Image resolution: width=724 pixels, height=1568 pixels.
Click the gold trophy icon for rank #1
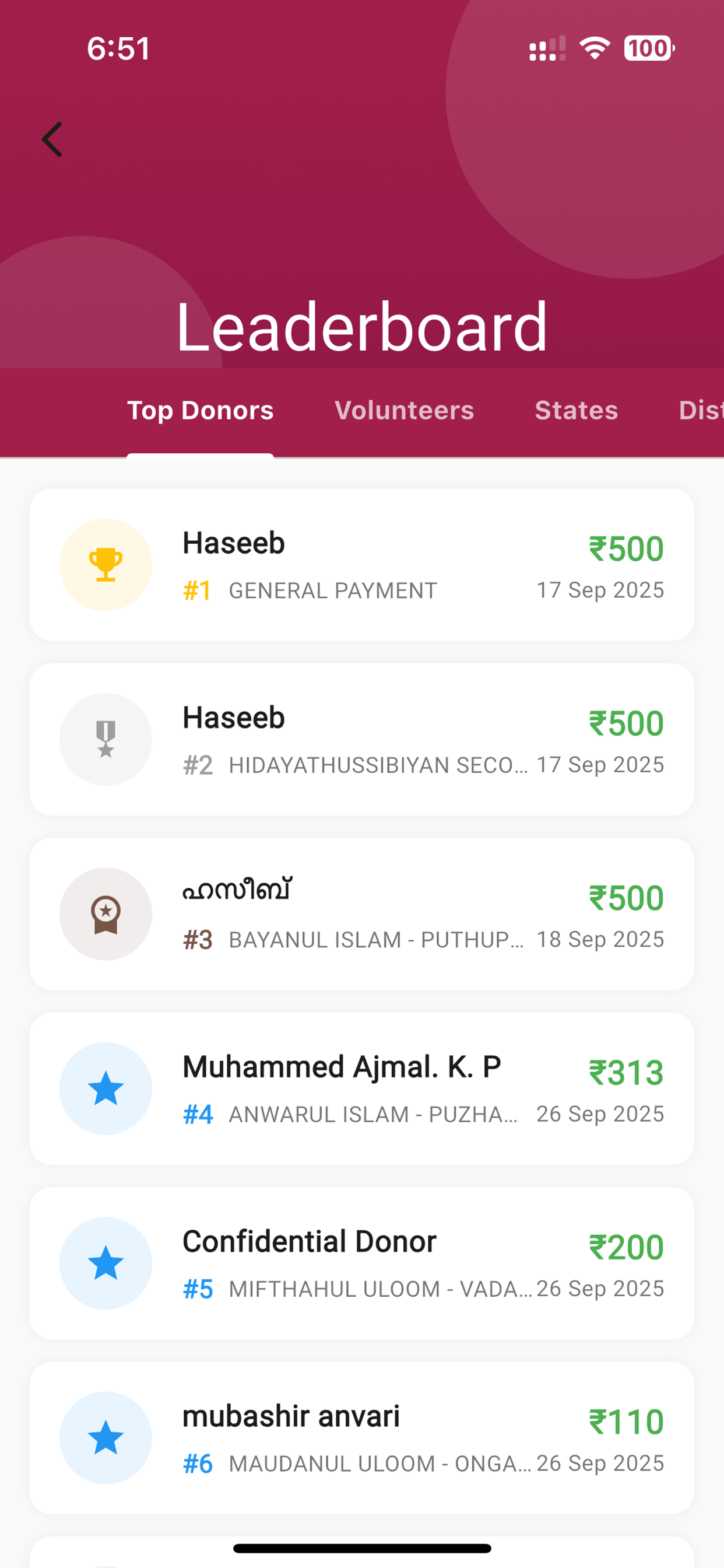[x=106, y=564]
